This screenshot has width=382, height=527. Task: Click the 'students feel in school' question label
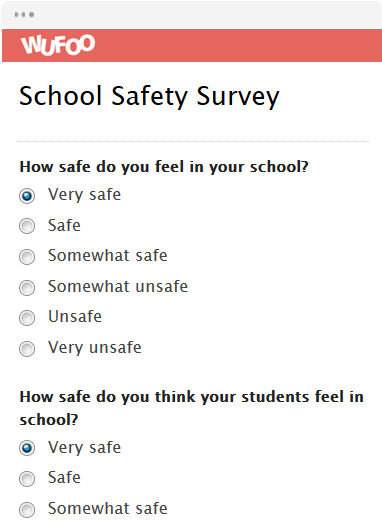[x=192, y=408]
